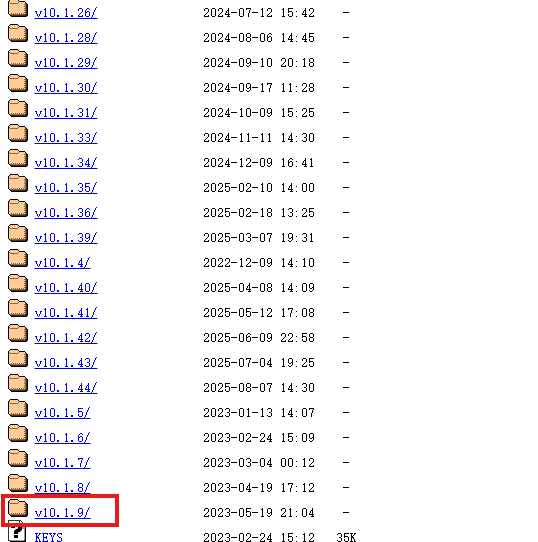
Task: Click the folder icon beside v10.1.26/
Action: (x=18, y=8)
